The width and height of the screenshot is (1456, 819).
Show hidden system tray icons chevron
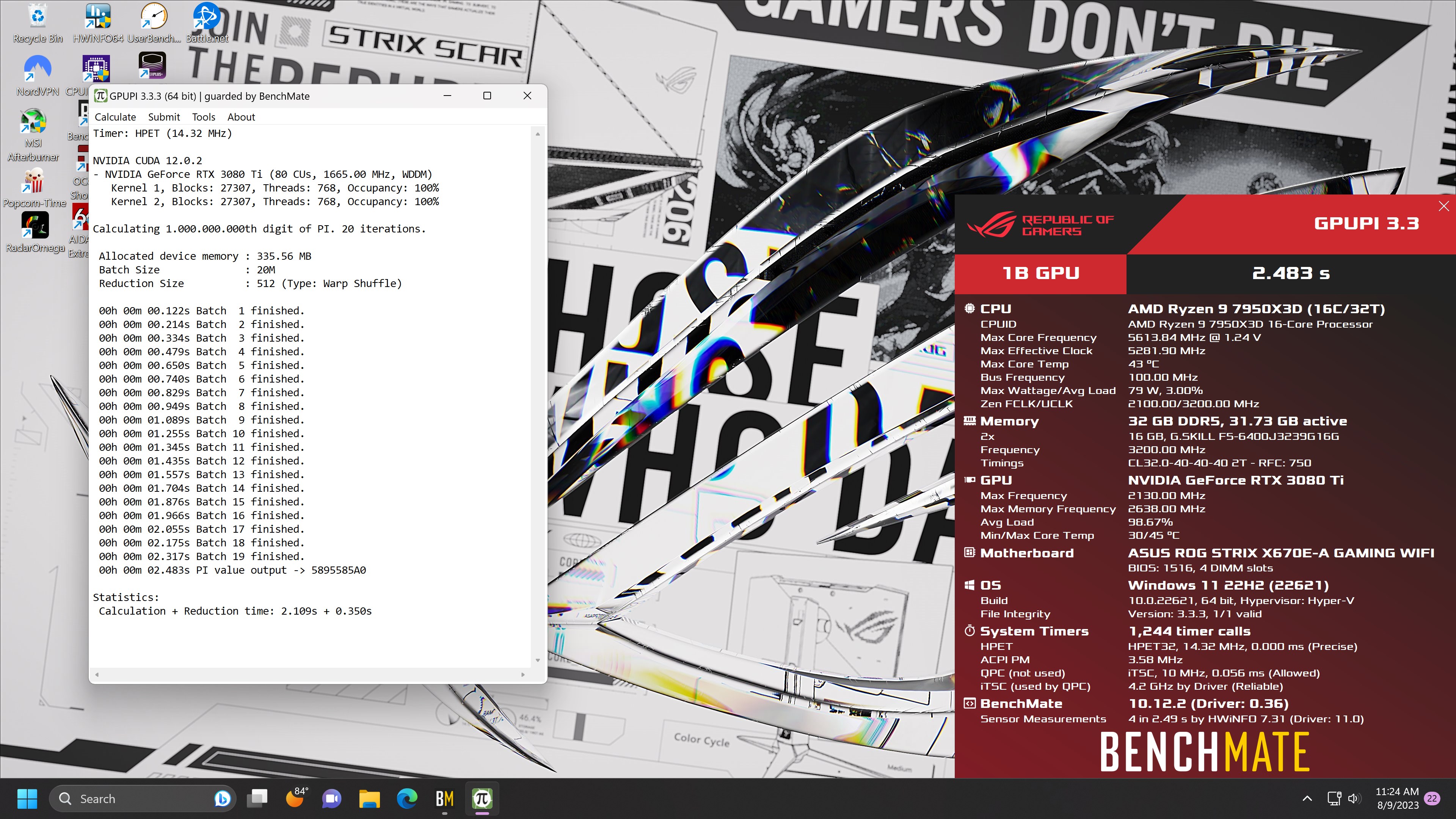coord(1307,799)
